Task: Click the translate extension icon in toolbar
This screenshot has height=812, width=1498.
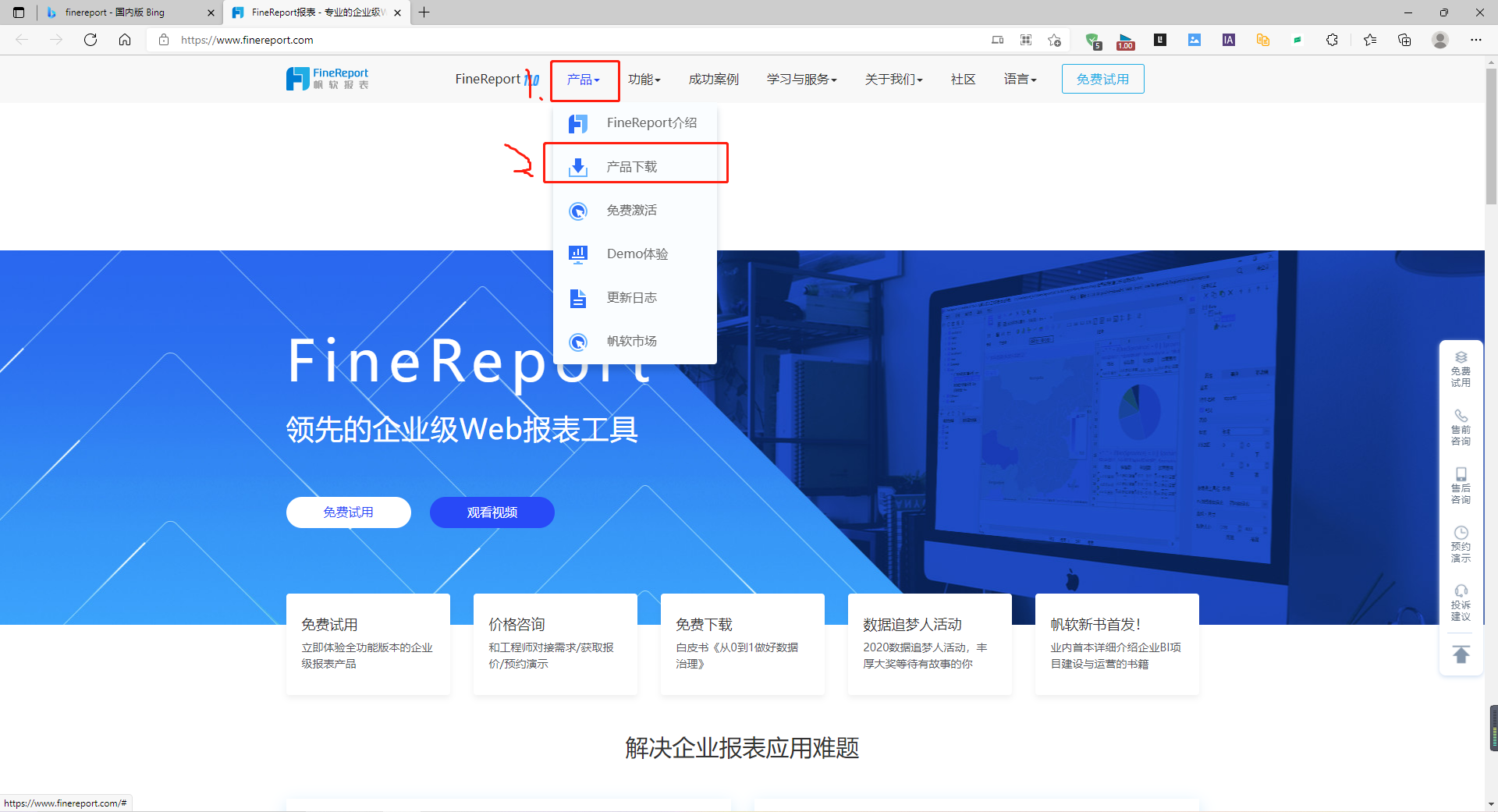Action: point(1262,40)
